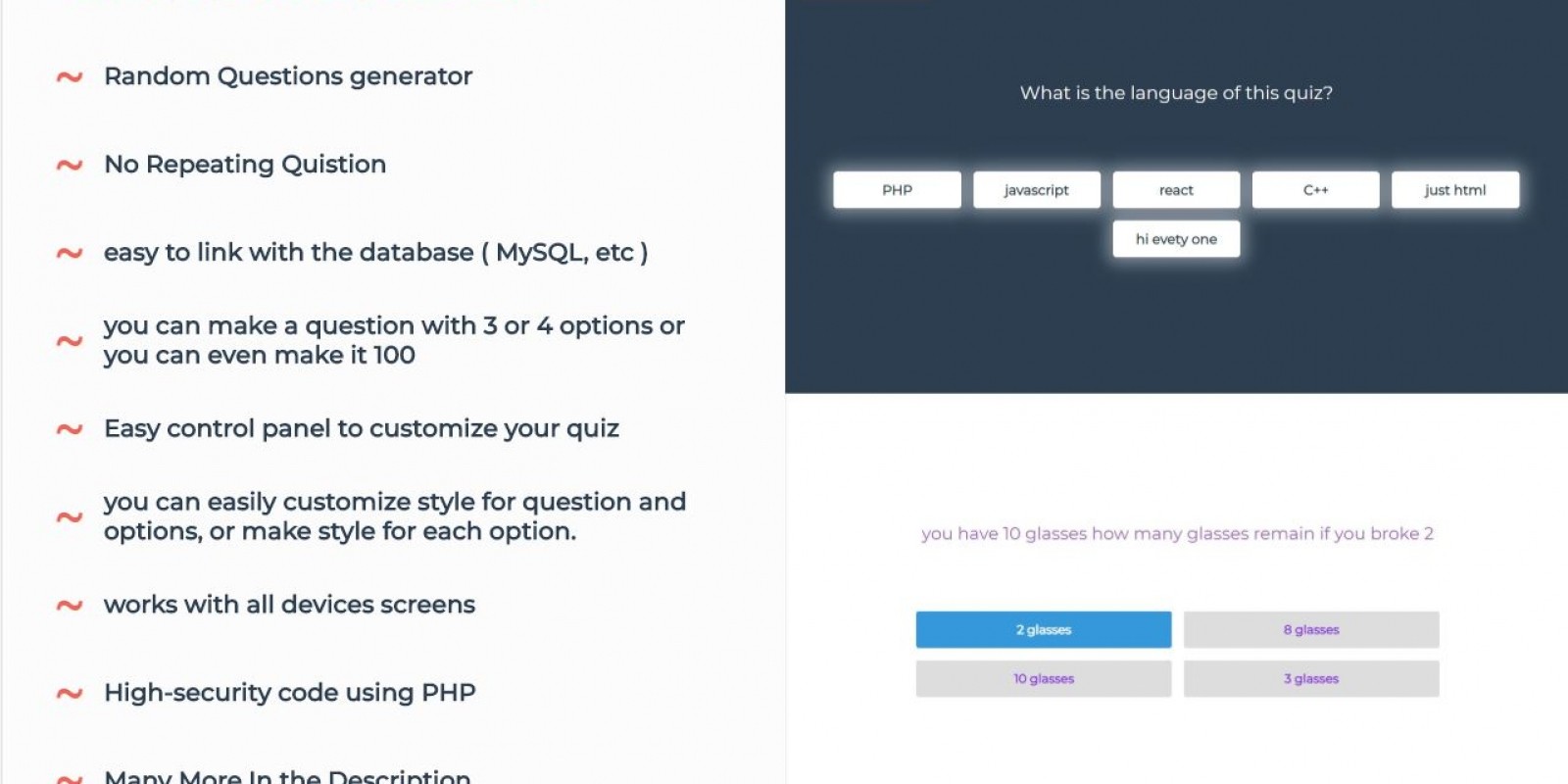This screenshot has width=1568, height=784.
Task: Click the tilde bullet beside Easy control panel
Action: click(69, 429)
